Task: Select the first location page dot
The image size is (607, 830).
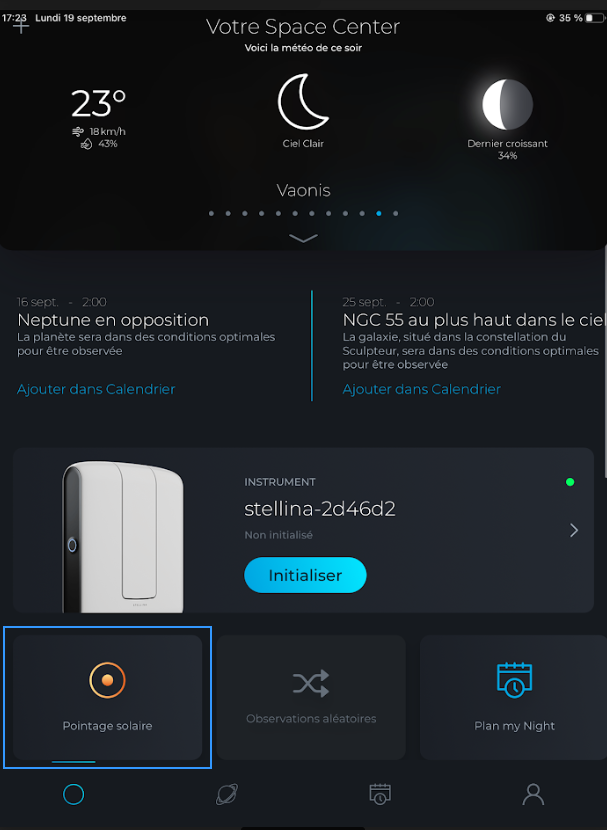Action: 212,213
